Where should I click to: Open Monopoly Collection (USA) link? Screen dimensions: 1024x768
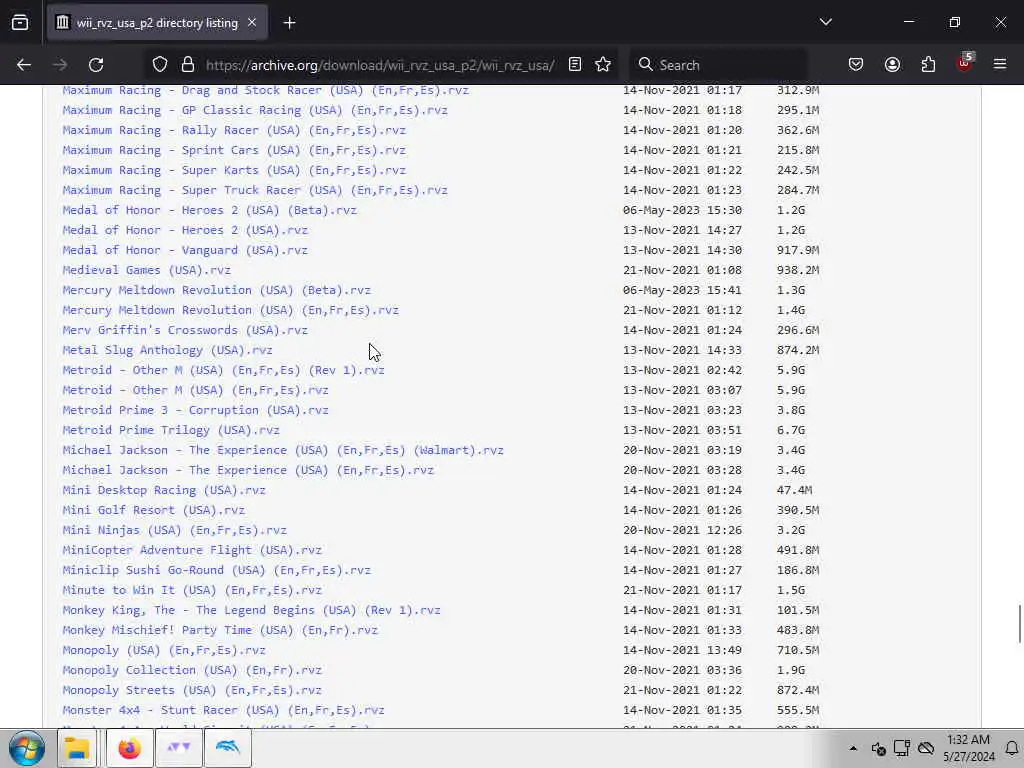(192, 670)
